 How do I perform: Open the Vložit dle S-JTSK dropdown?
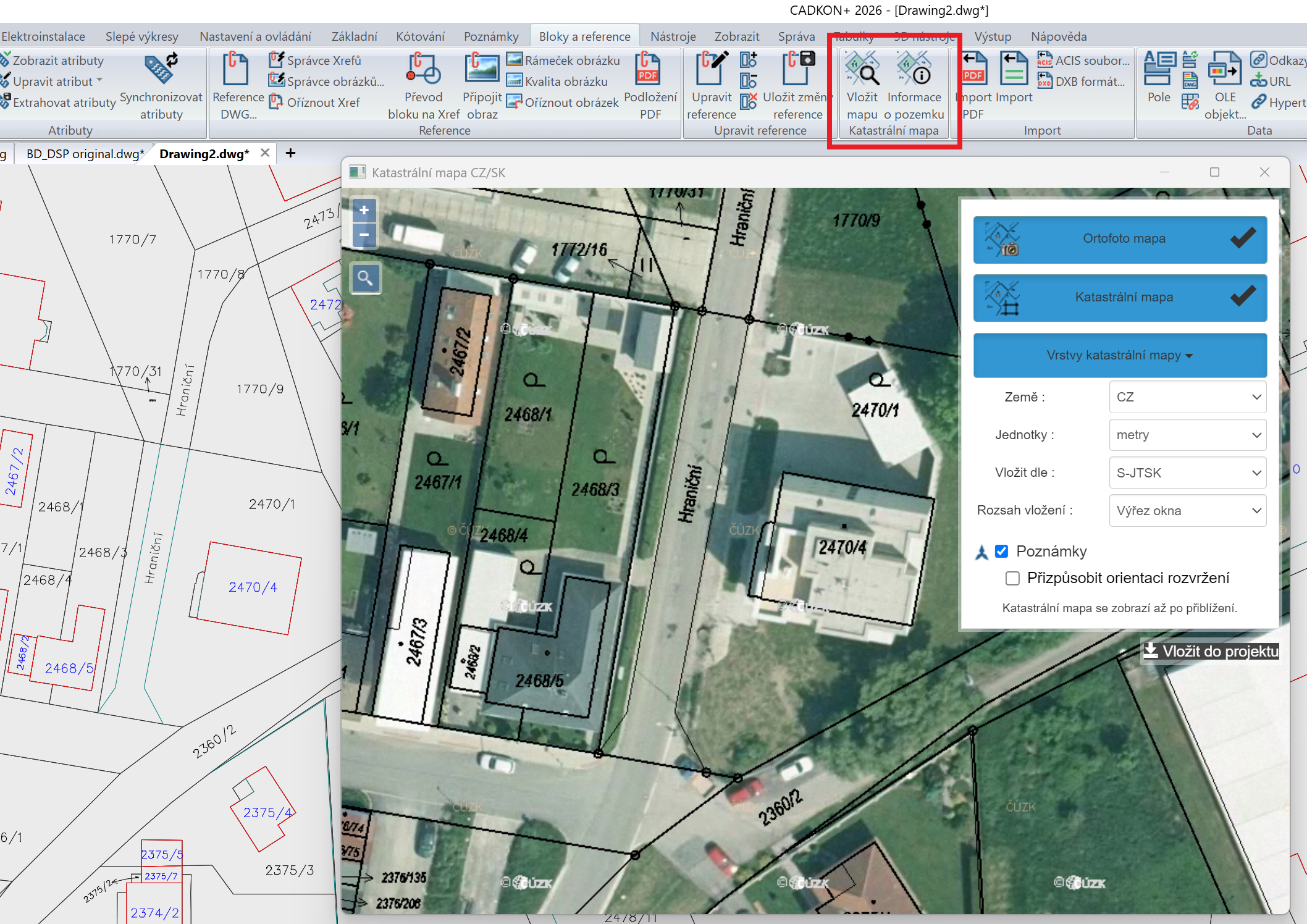(x=1187, y=473)
